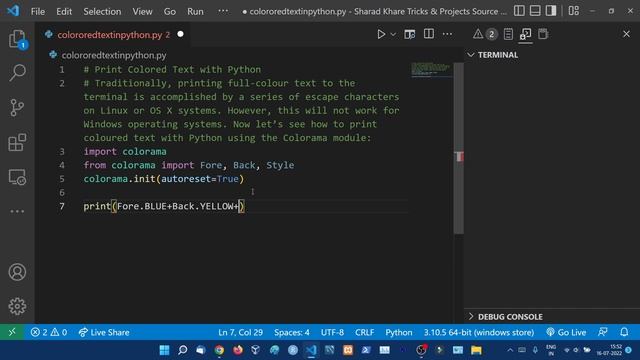Open the Windows Start menu
Viewport: 640px width, 360px height.
[164, 350]
